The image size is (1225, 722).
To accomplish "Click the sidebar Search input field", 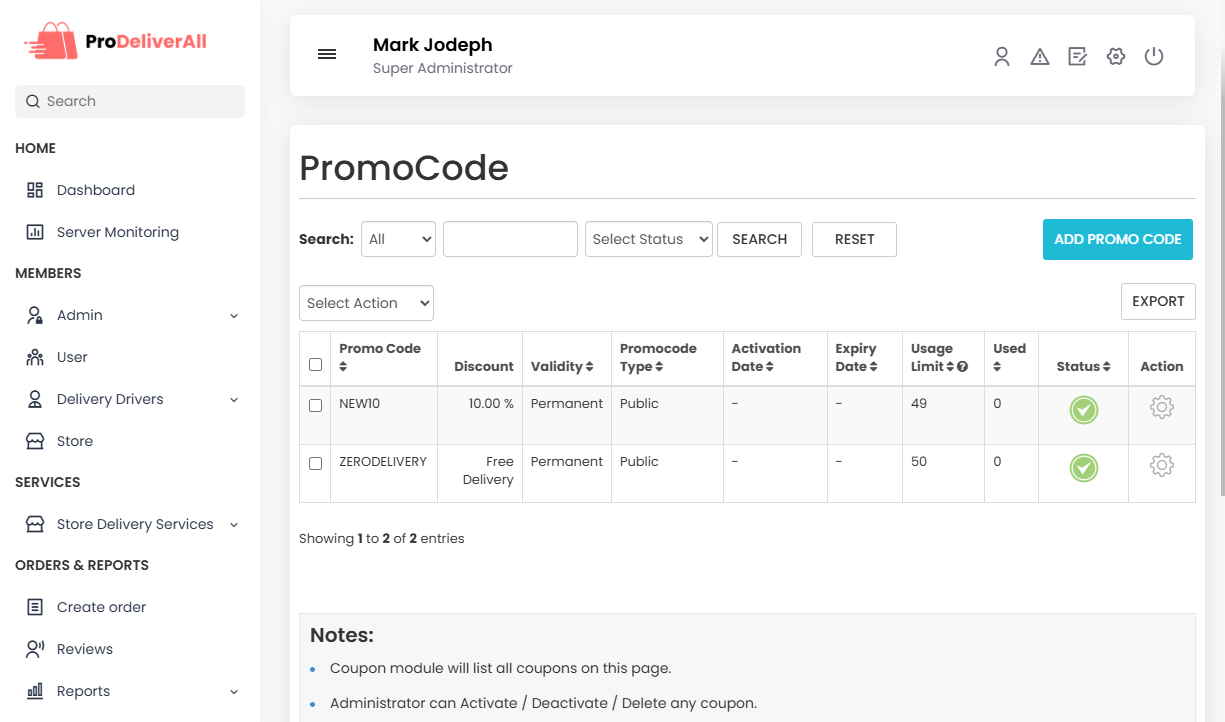I will (130, 101).
